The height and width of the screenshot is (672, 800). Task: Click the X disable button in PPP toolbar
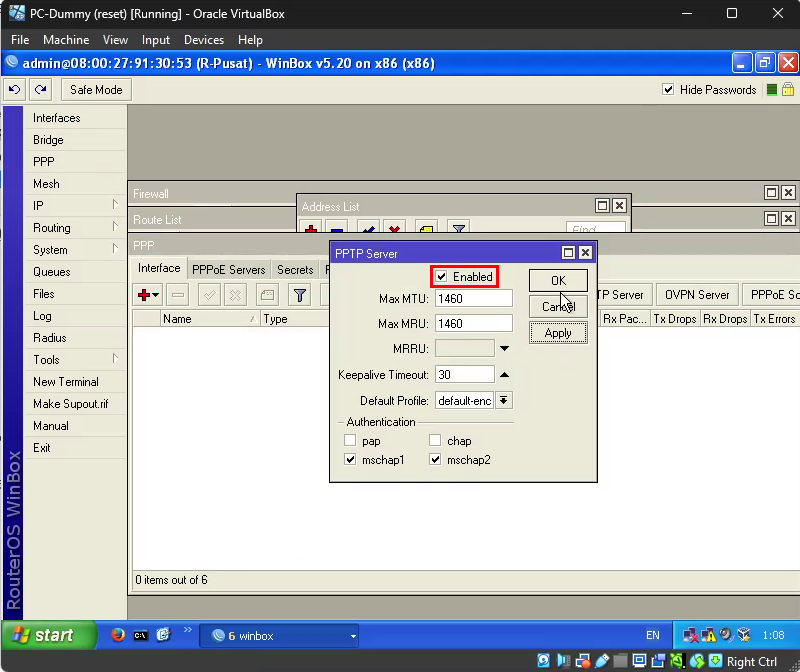point(235,295)
